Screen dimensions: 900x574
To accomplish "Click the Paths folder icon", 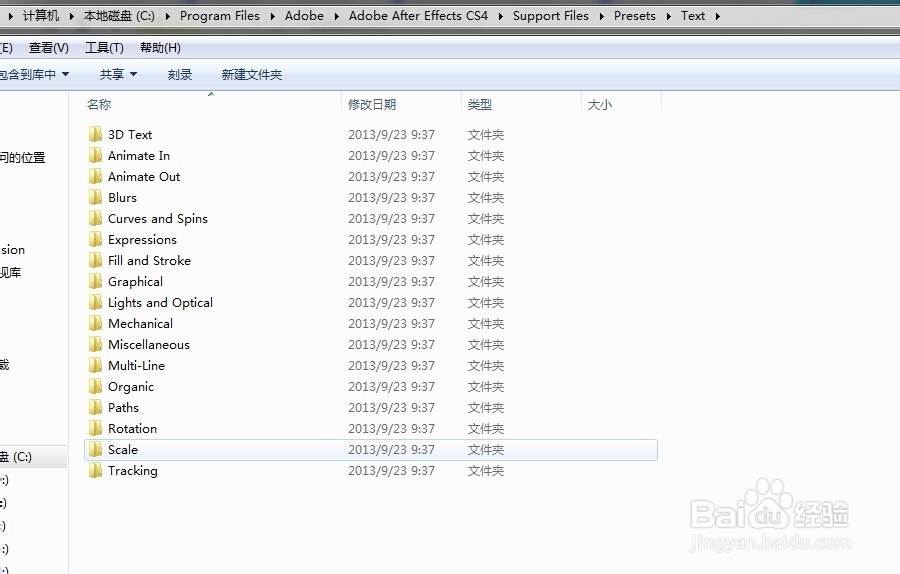I will (x=95, y=408).
